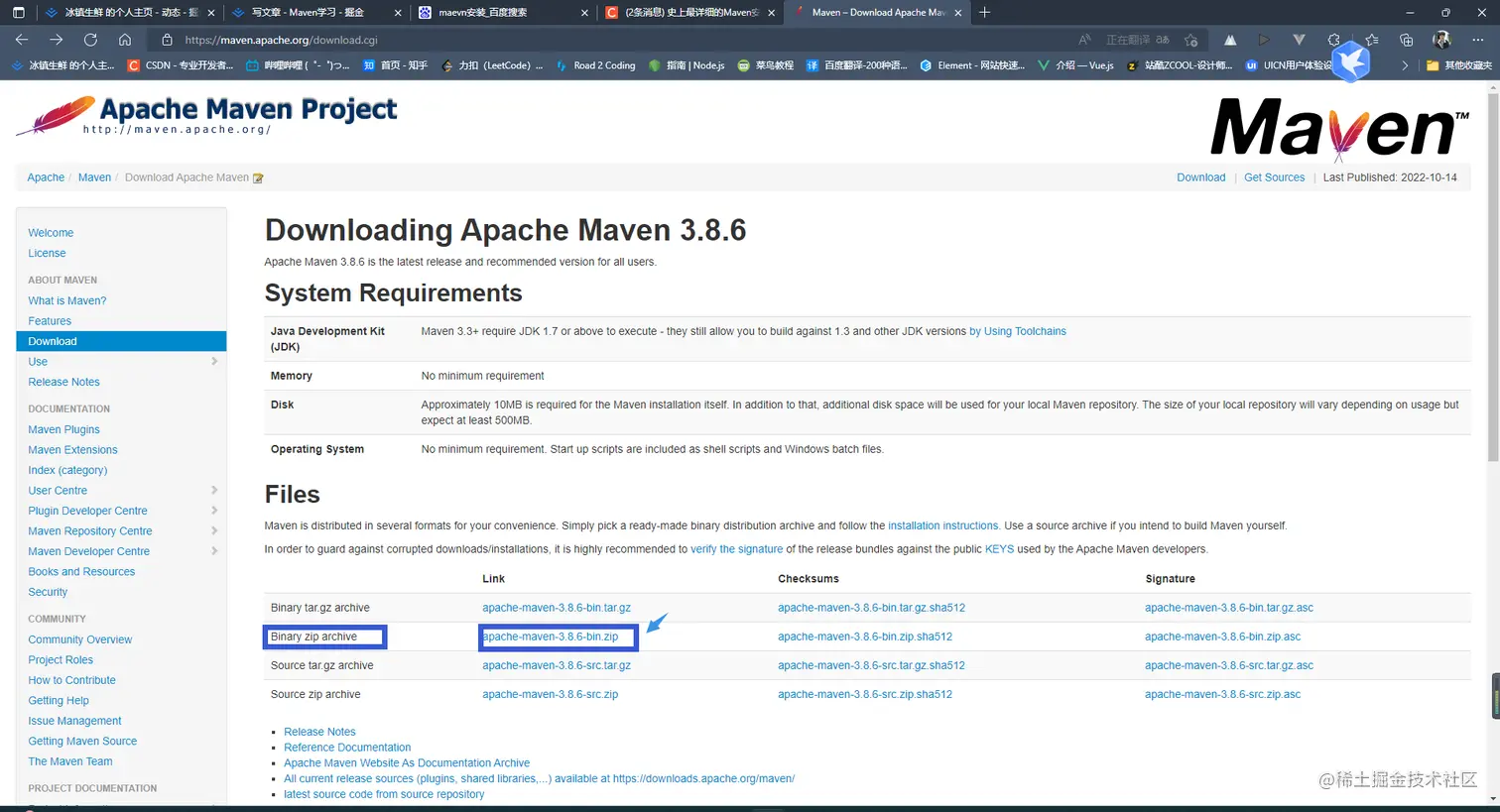The height and width of the screenshot is (812, 1500).
Task: Open Community Overview in sidebar
Action: [x=79, y=640]
